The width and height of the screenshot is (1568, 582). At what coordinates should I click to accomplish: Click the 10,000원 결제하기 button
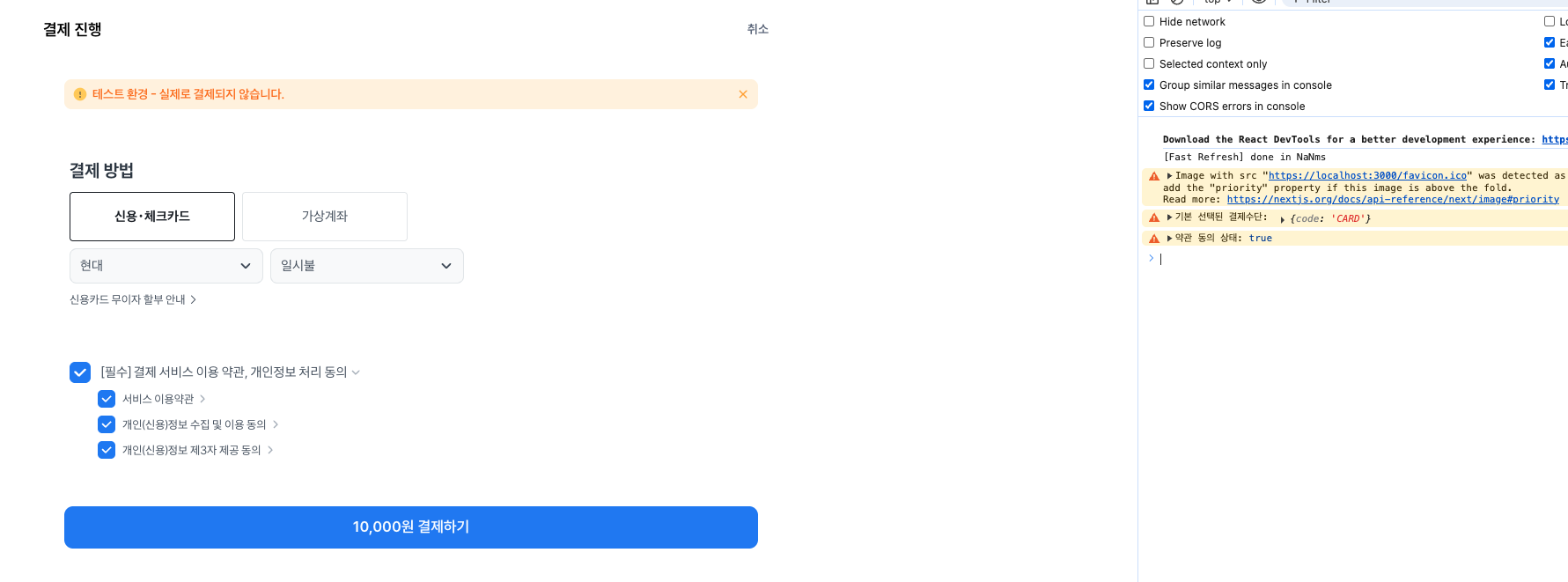(411, 527)
